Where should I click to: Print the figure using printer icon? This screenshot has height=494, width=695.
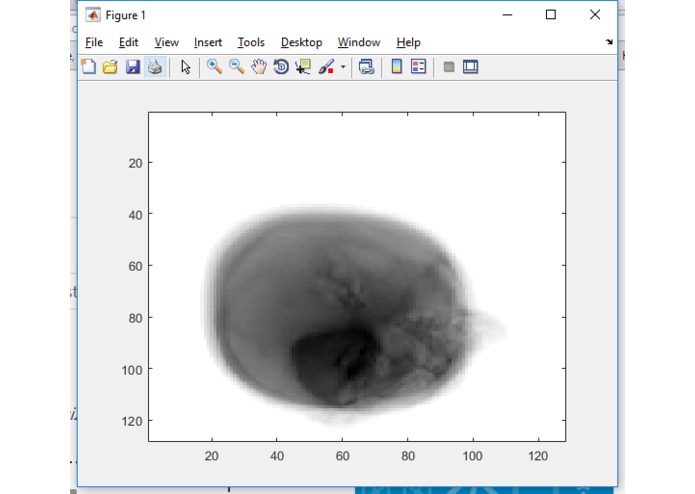(x=155, y=67)
